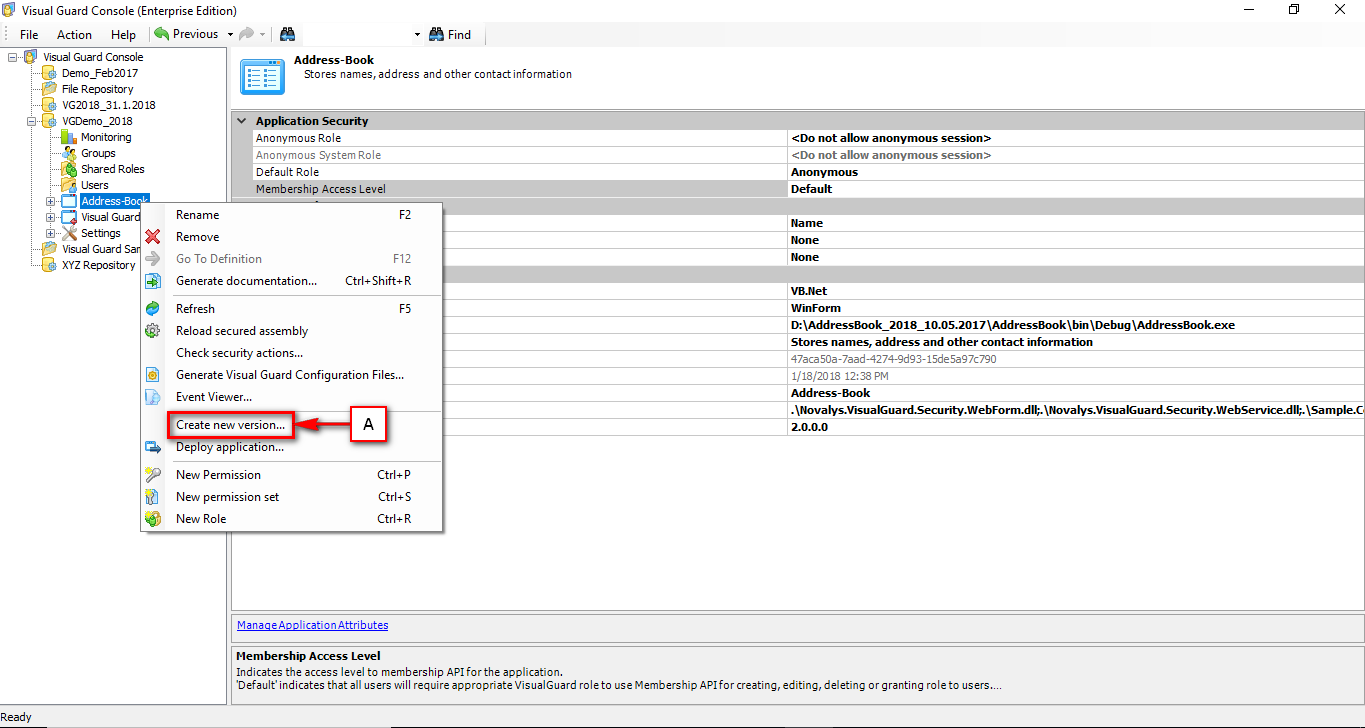This screenshot has width=1365, height=728.
Task: Open the Action menu
Action: 74,33
